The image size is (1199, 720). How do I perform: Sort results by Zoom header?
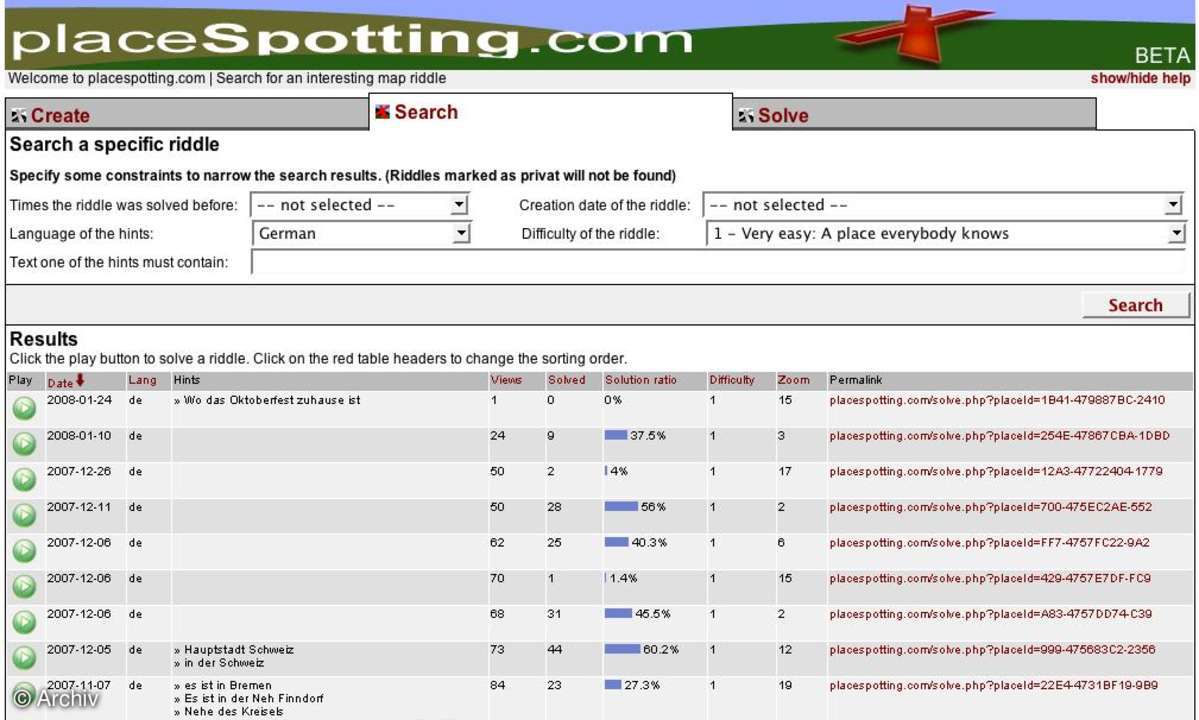(x=794, y=380)
